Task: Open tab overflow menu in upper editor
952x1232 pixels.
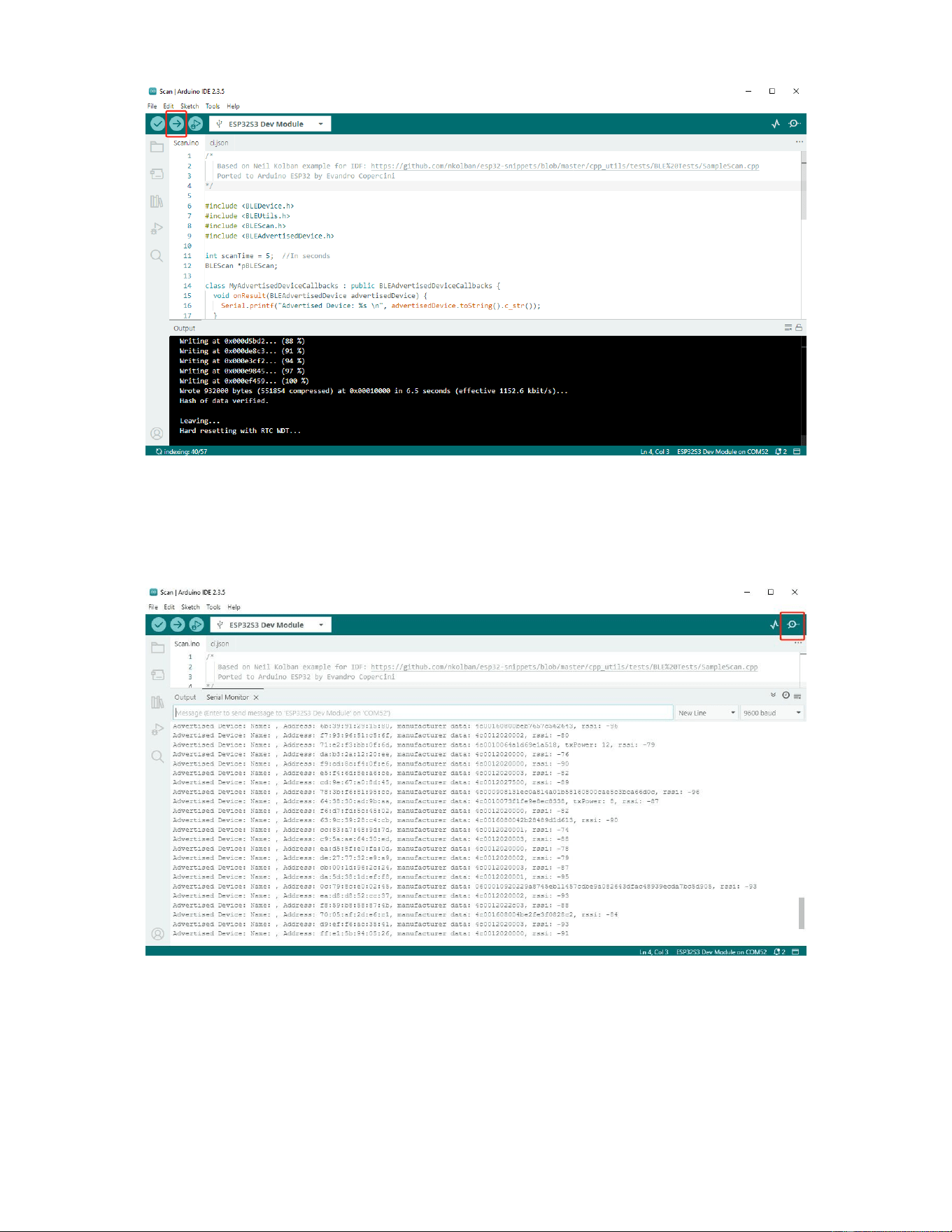Action: click(x=799, y=142)
